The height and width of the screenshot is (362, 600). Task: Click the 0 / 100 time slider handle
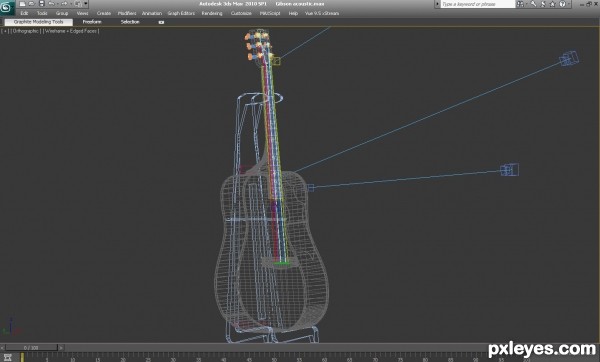coord(31,348)
